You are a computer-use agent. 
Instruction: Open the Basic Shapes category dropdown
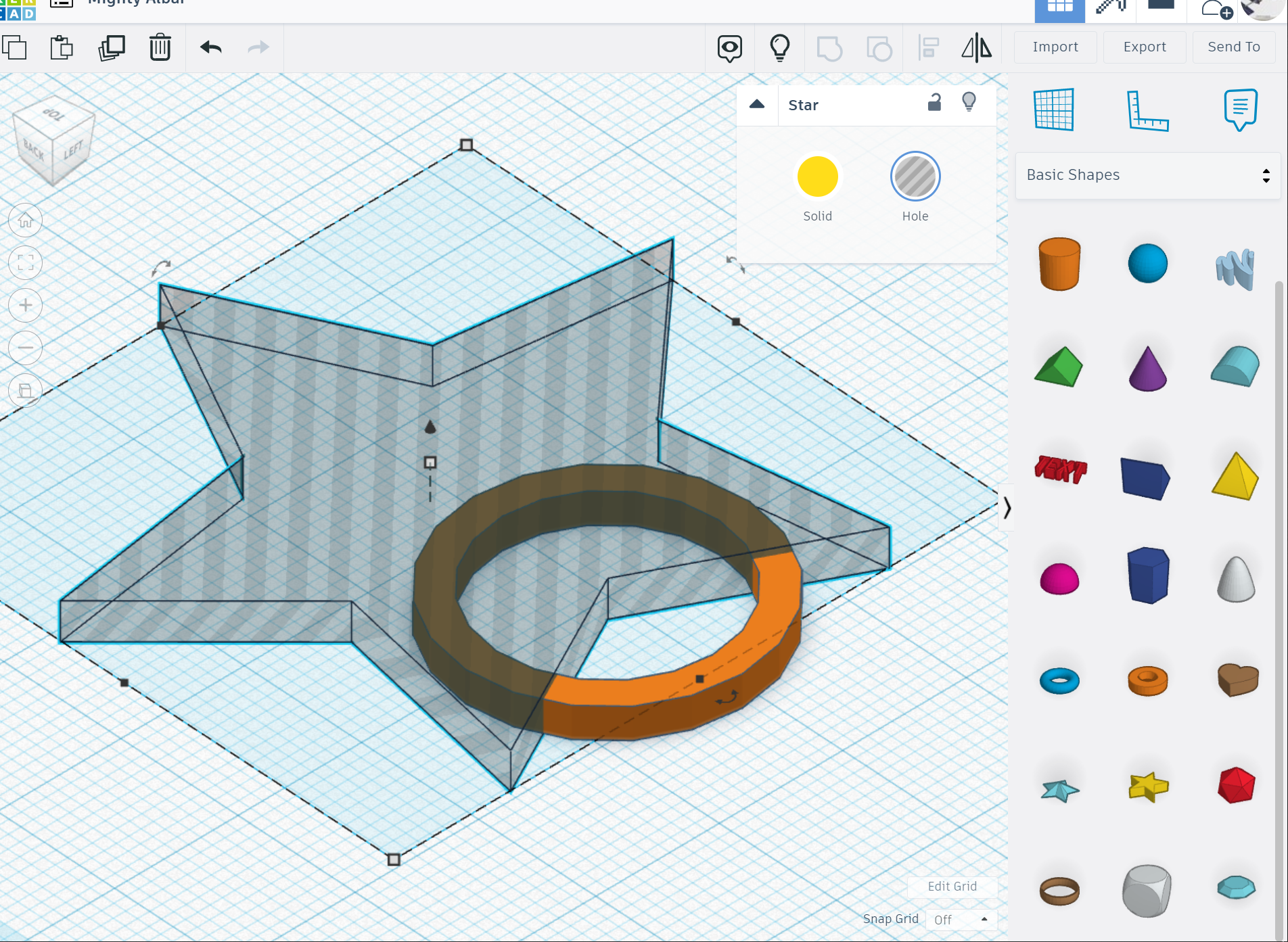tap(1146, 175)
